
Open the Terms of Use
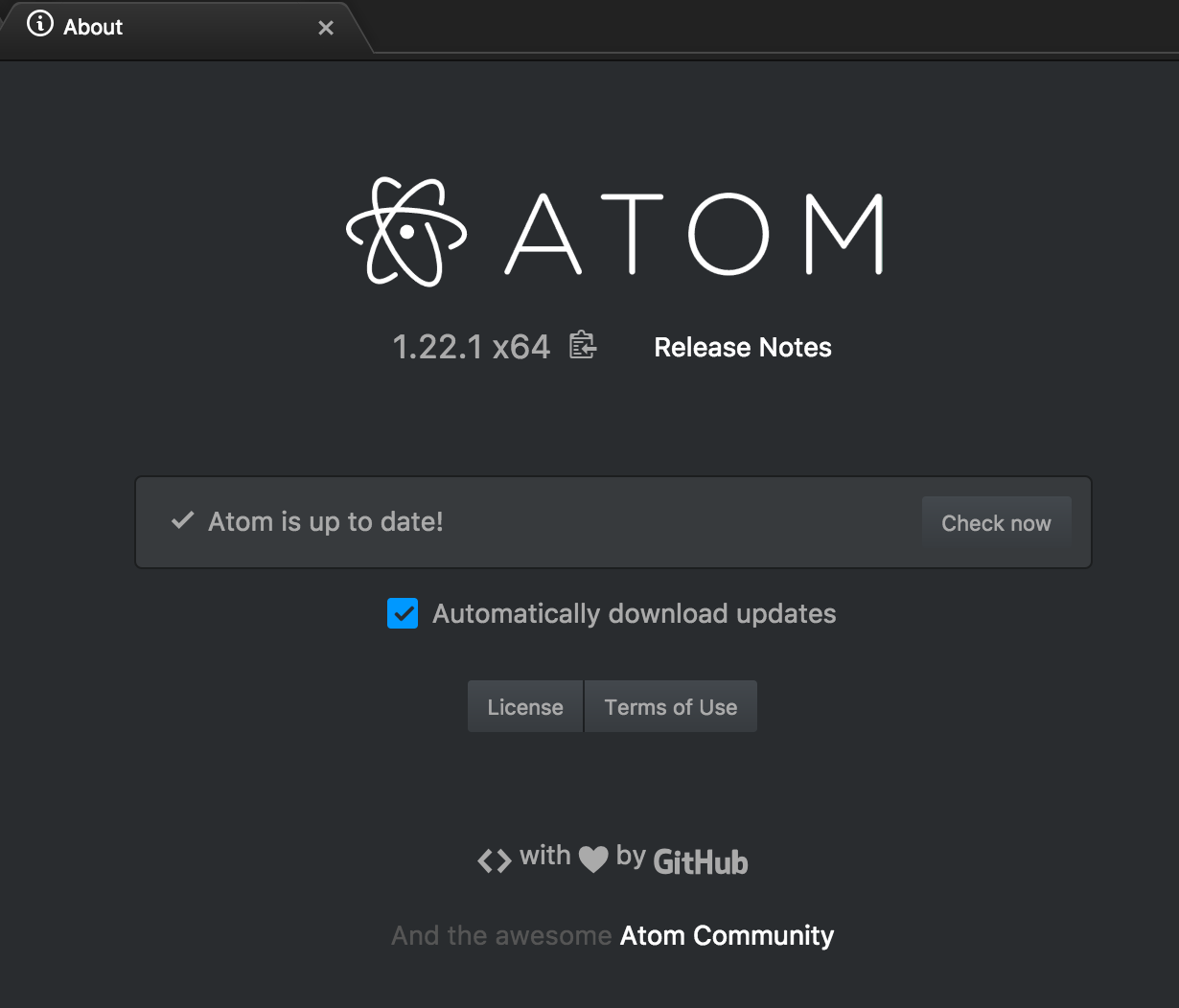[x=671, y=707]
